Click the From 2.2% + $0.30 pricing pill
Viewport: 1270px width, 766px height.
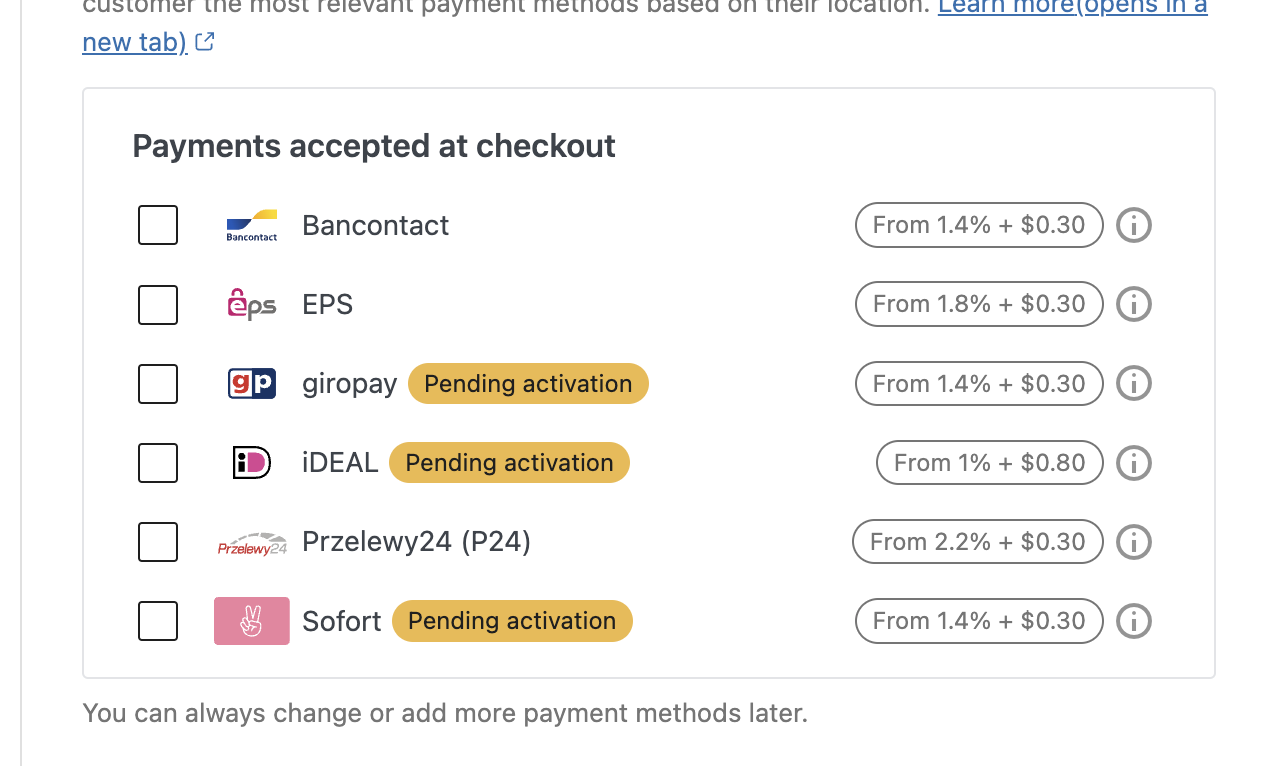[977, 541]
